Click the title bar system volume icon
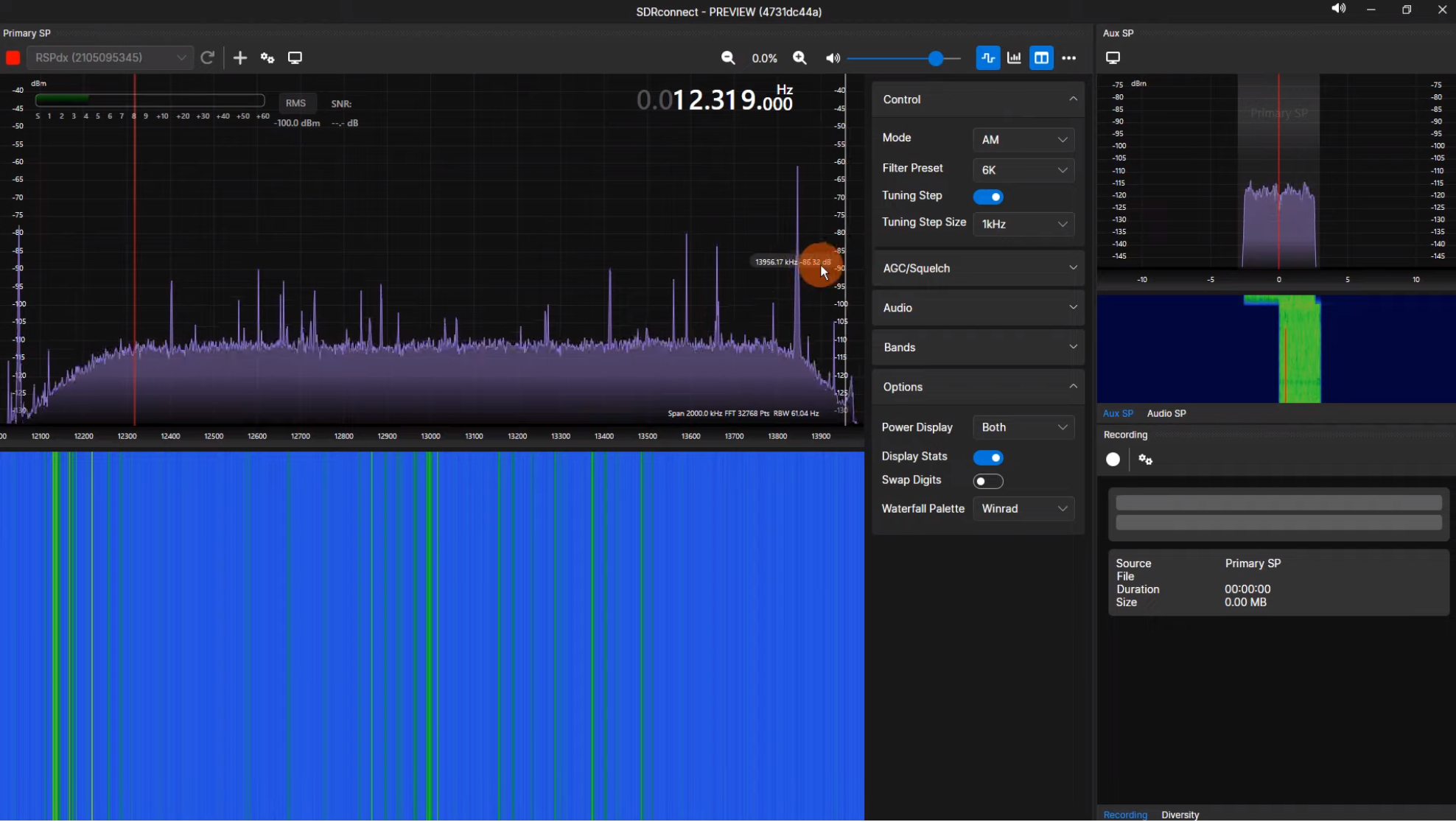Screen dimensions: 1456x822 pyautogui.click(x=1338, y=9)
